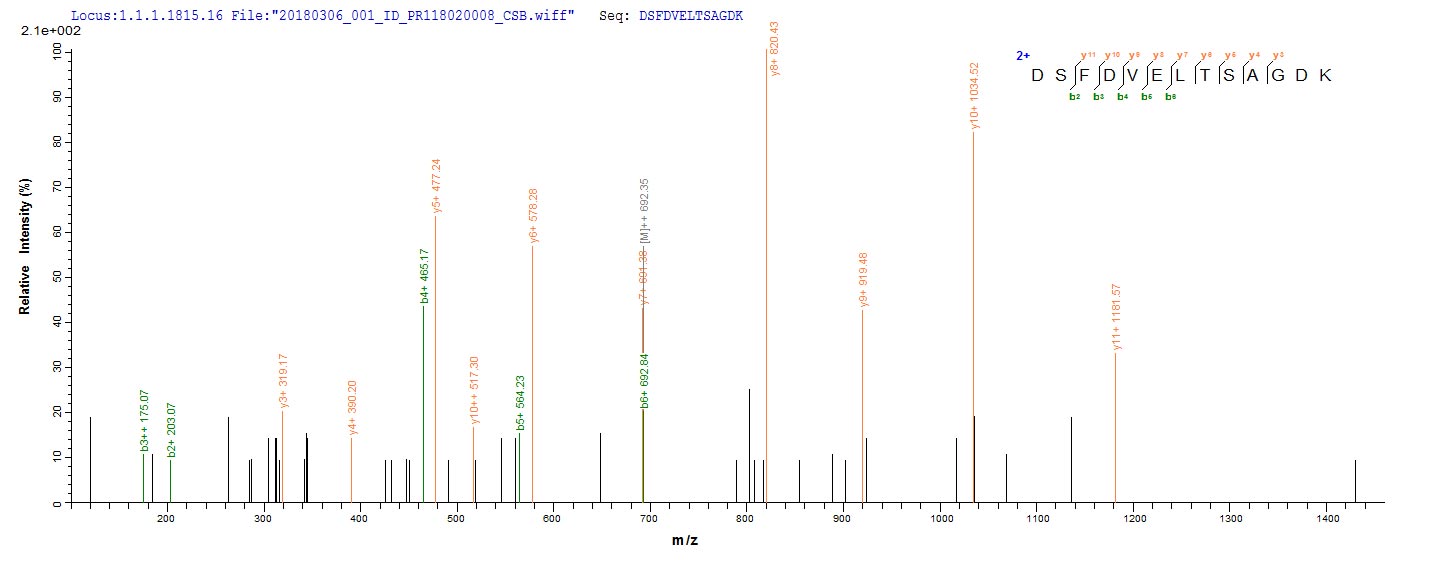Screen dimensions: 1436x562
Task: Select the b3++ 175.07 peak label
Action: coord(145,424)
